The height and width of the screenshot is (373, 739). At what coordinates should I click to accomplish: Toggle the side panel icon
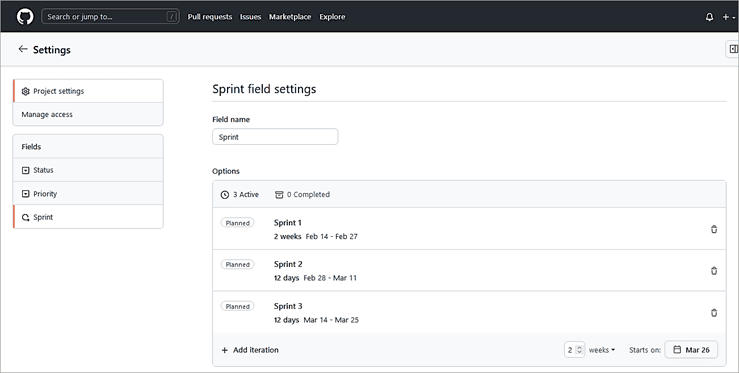733,49
